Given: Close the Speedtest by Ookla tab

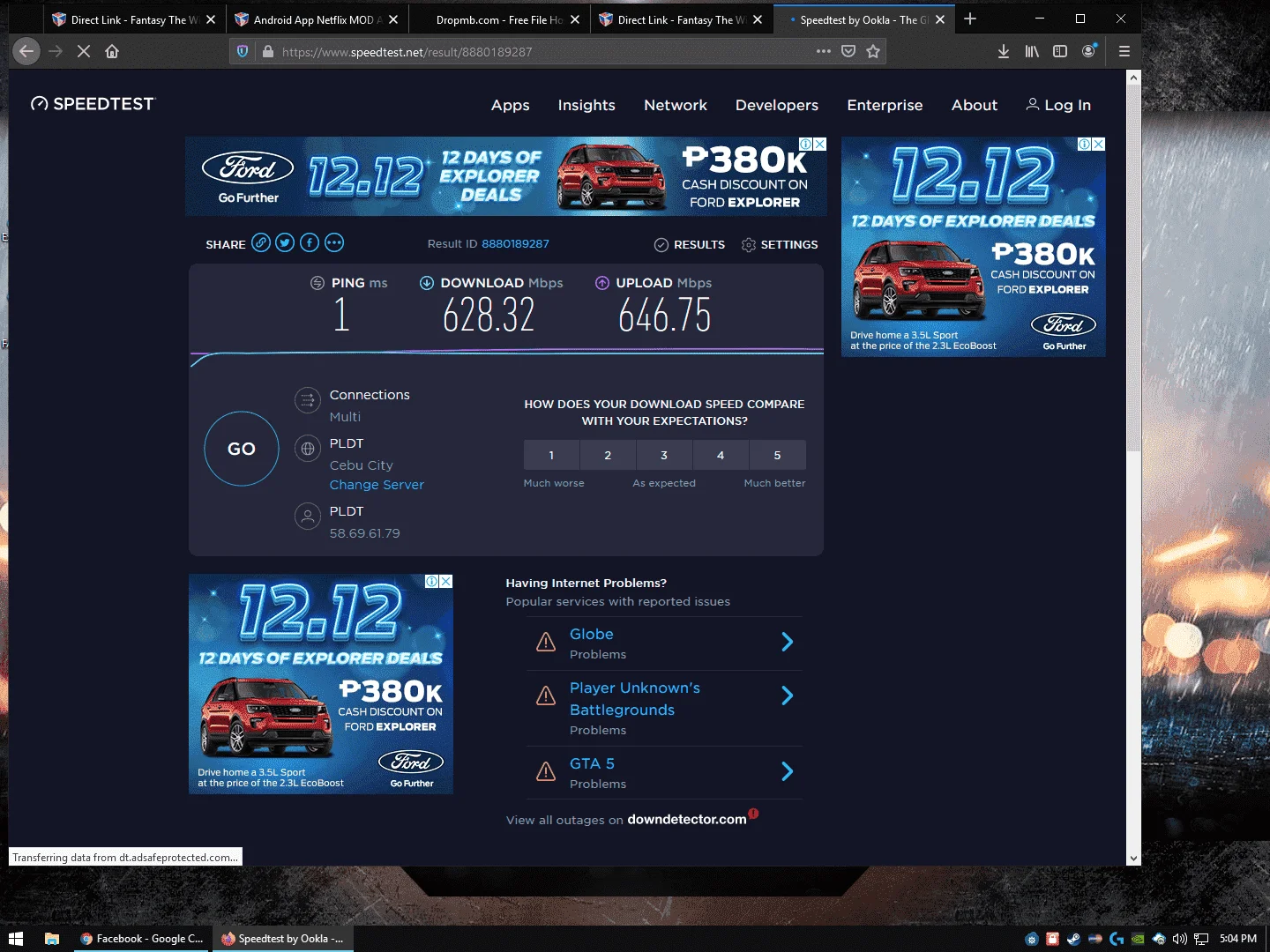Looking at the screenshot, I should [x=940, y=19].
